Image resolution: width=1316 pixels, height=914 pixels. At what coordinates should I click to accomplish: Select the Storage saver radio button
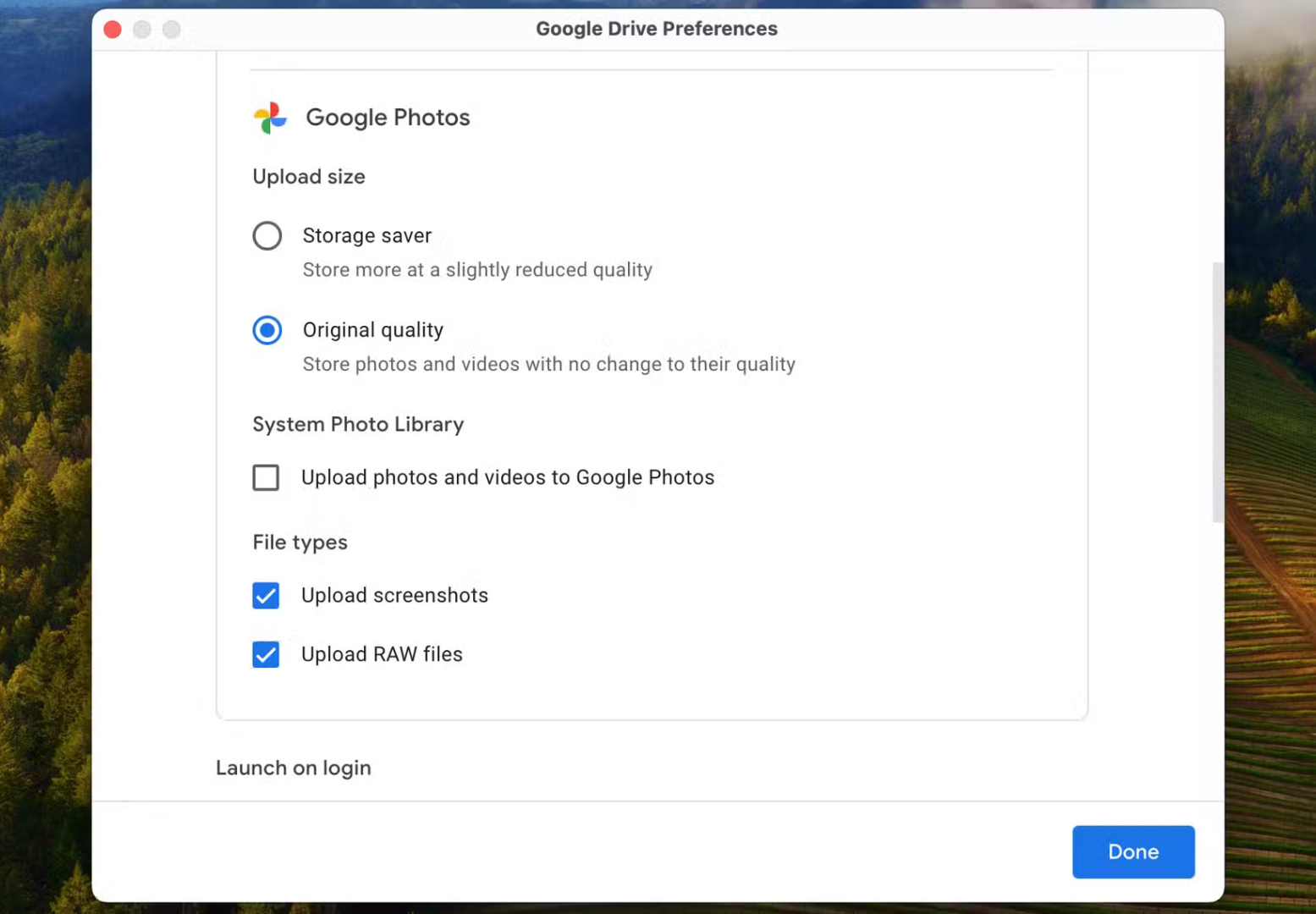(267, 236)
